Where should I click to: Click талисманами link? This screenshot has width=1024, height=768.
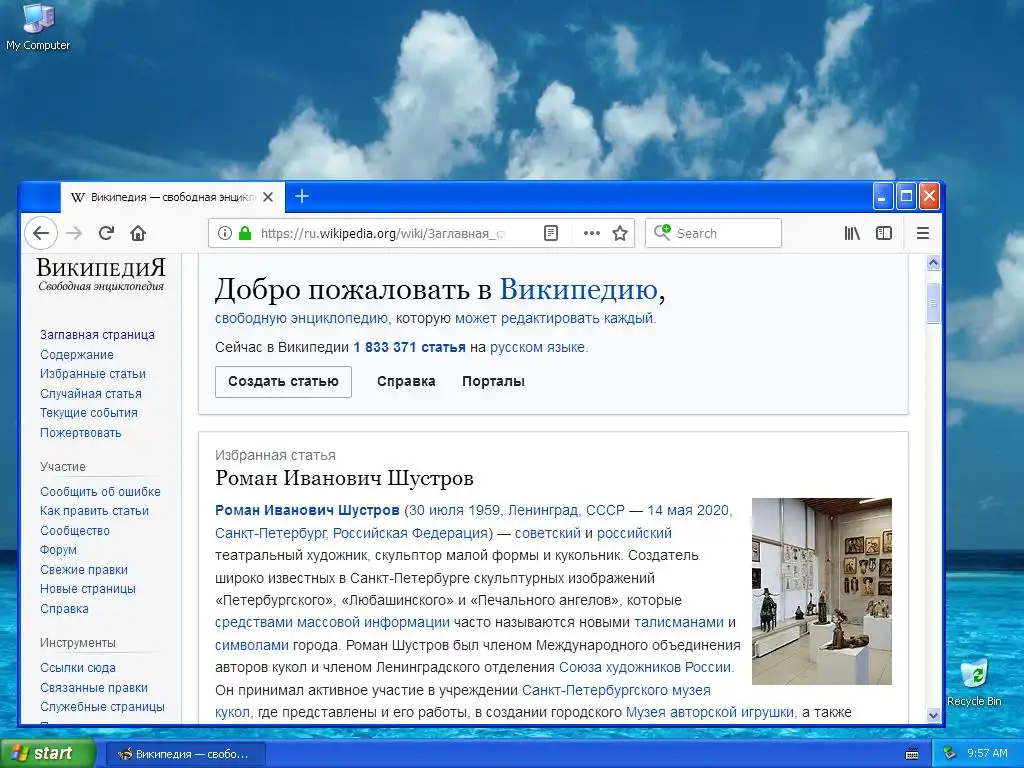click(679, 622)
